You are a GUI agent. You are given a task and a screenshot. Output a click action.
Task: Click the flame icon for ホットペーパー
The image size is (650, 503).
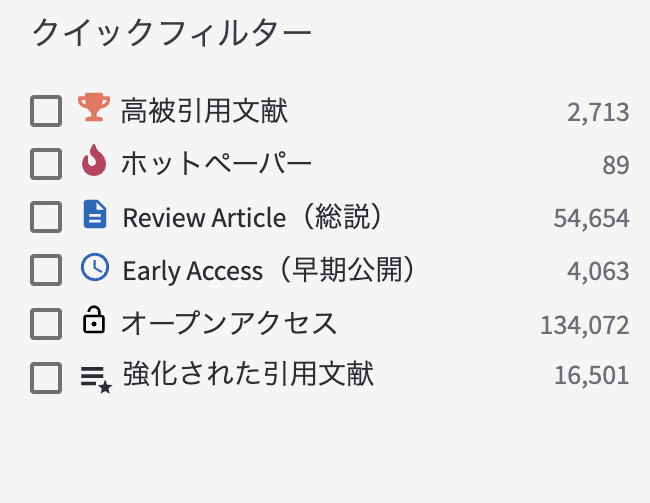pos(93,161)
